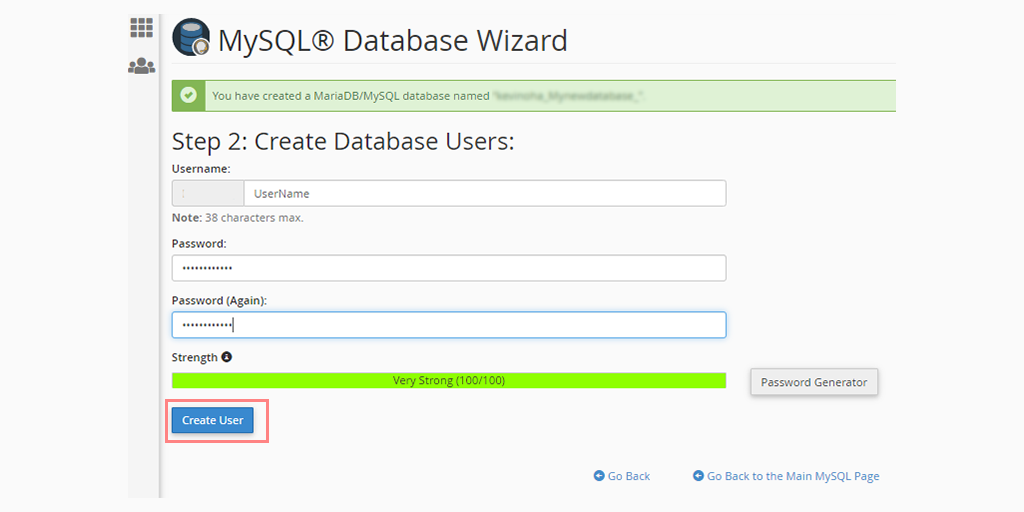Focus the Password (Again) input field
The width and height of the screenshot is (1024, 512).
coord(449,325)
